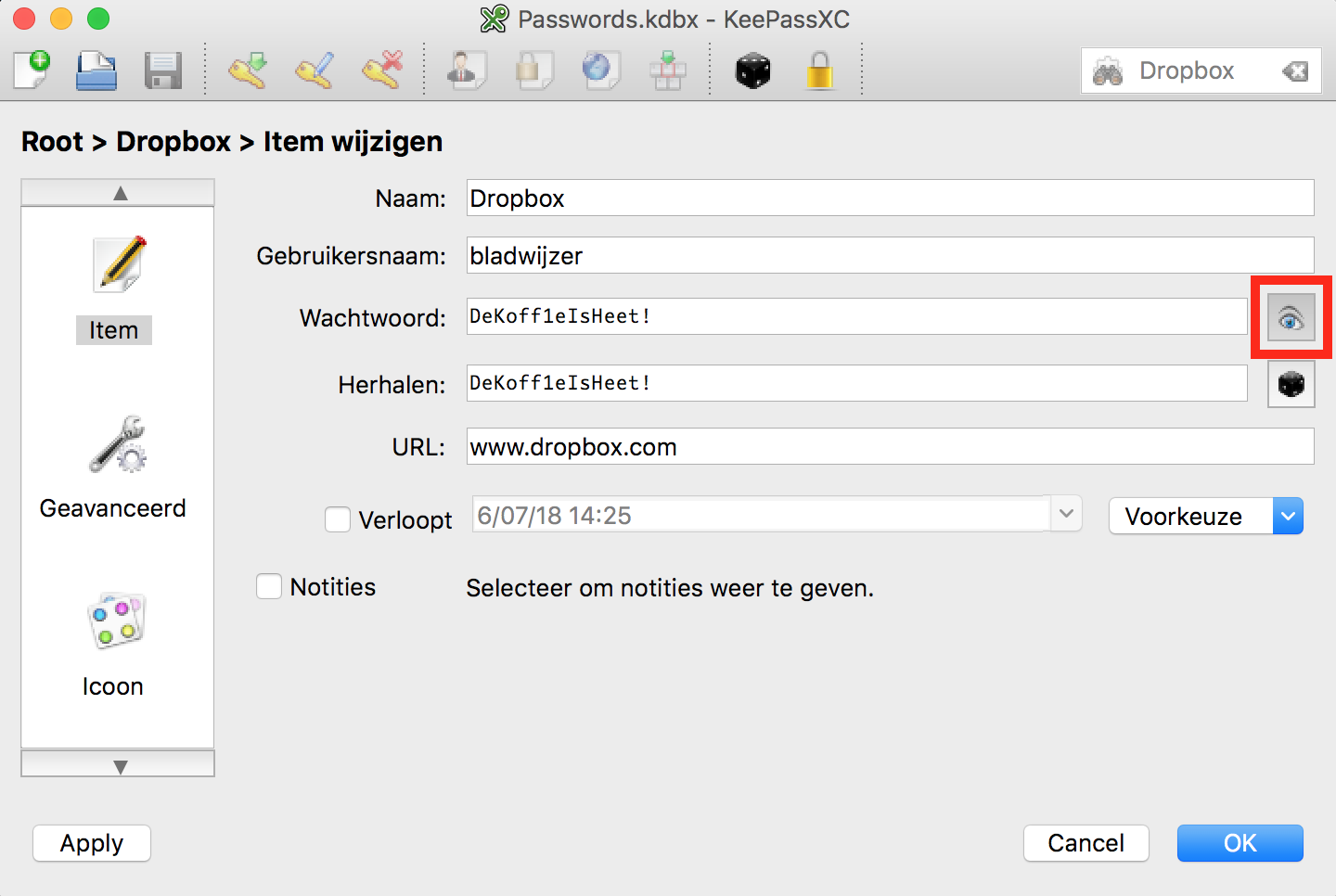Open the password generator dice in toolbar
This screenshot has width=1336, height=896.
[752, 70]
